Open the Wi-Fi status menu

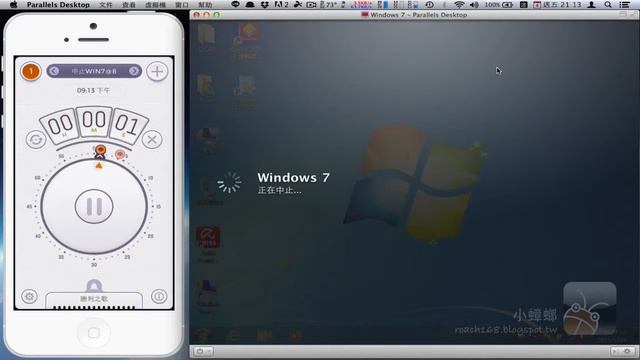coord(460,5)
